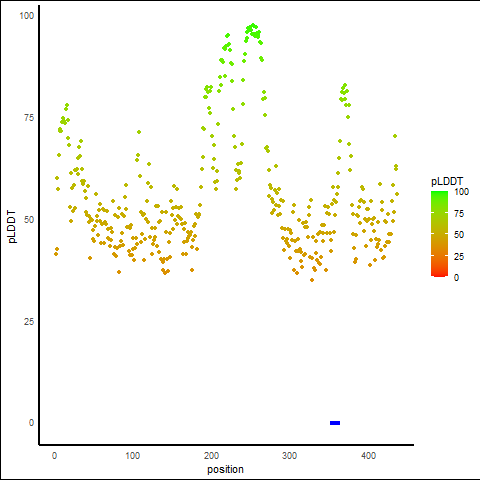Click the vertical 'pLDDT' y-axis label

(x=12, y=226)
